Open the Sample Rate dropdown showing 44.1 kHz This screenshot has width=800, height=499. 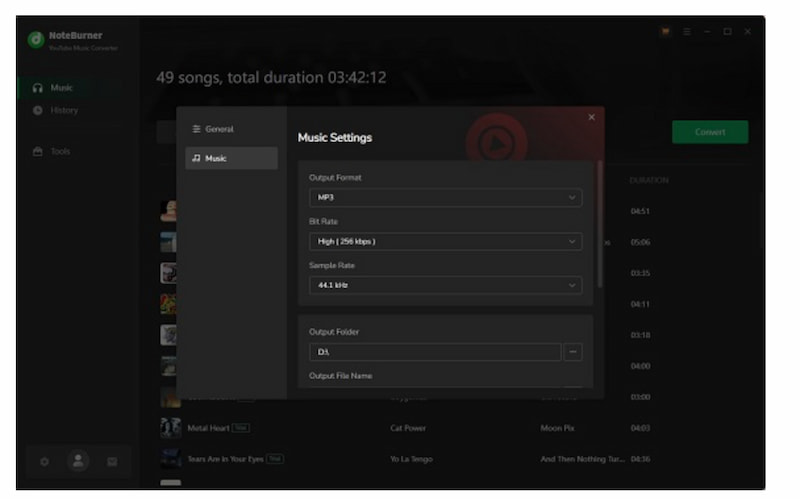coord(445,285)
